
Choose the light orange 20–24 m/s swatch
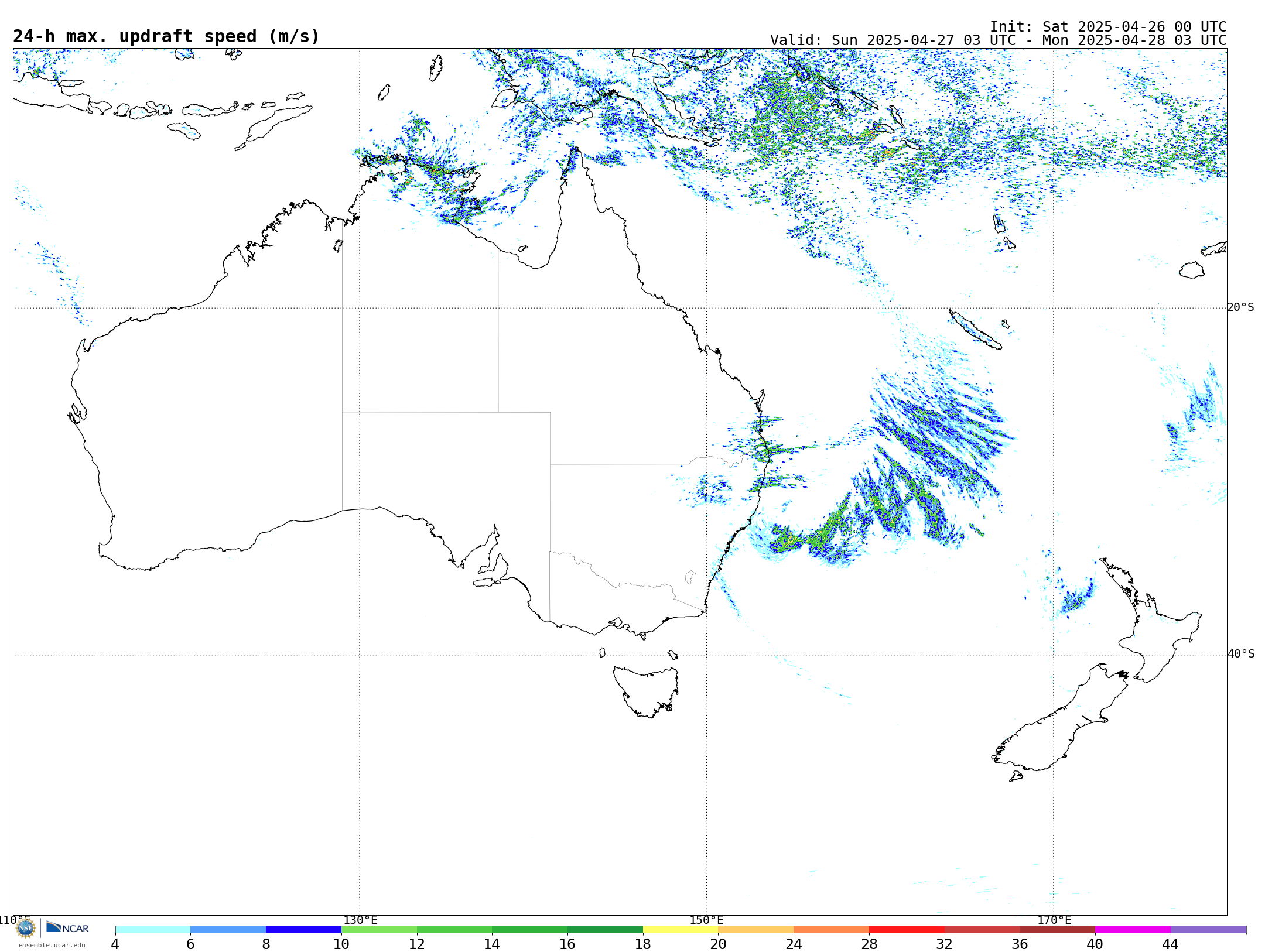[x=756, y=930]
